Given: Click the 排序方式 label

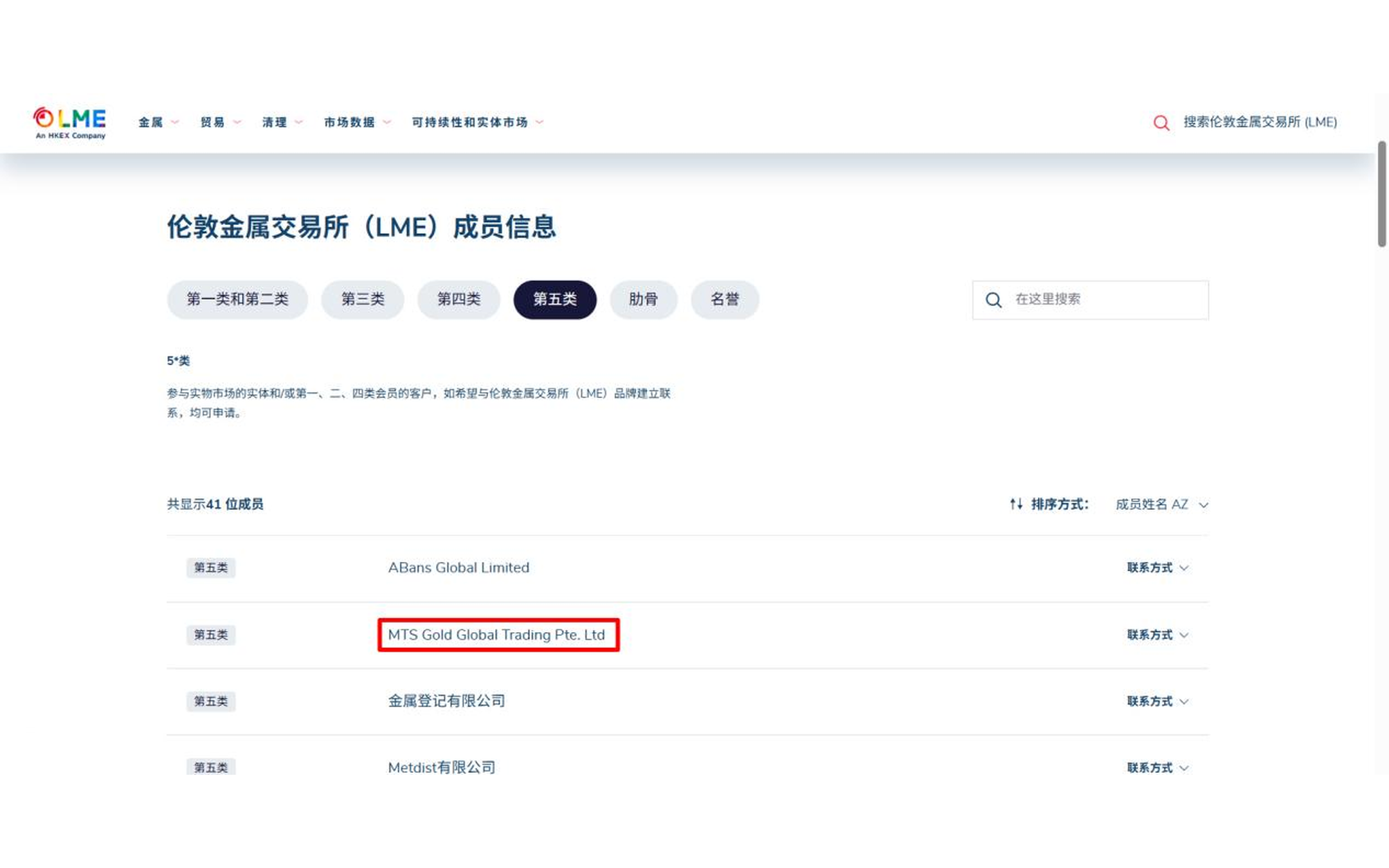Looking at the screenshot, I should tap(1060, 504).
